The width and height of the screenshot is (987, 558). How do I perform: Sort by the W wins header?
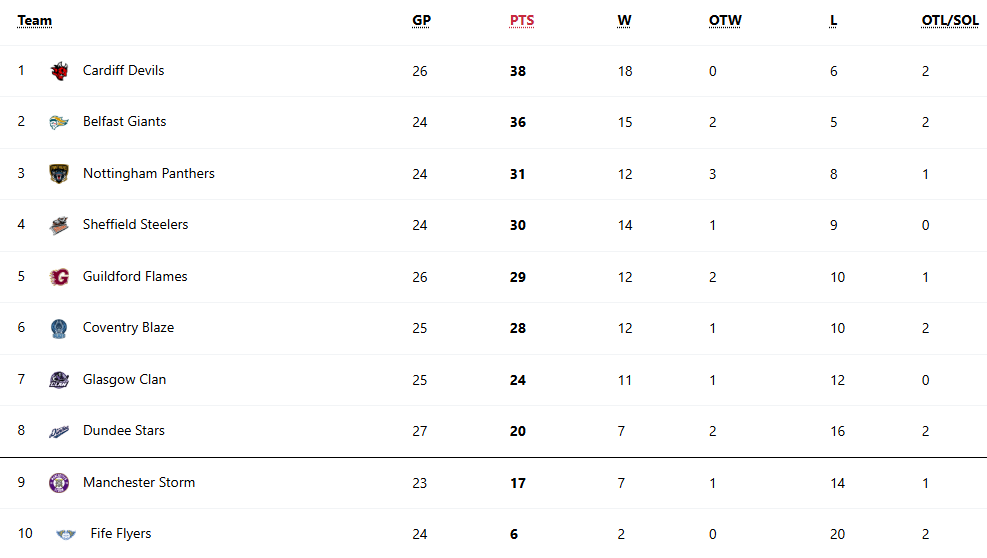pos(624,20)
